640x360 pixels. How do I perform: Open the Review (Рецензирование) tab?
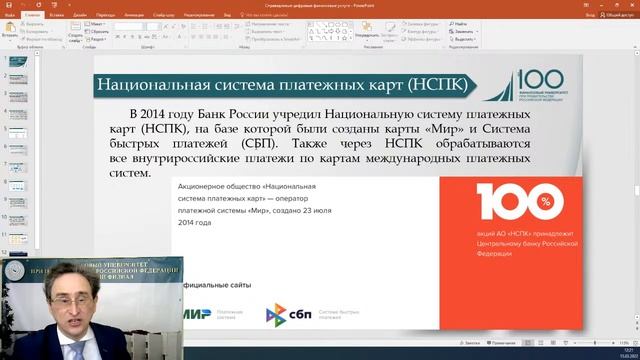point(199,15)
